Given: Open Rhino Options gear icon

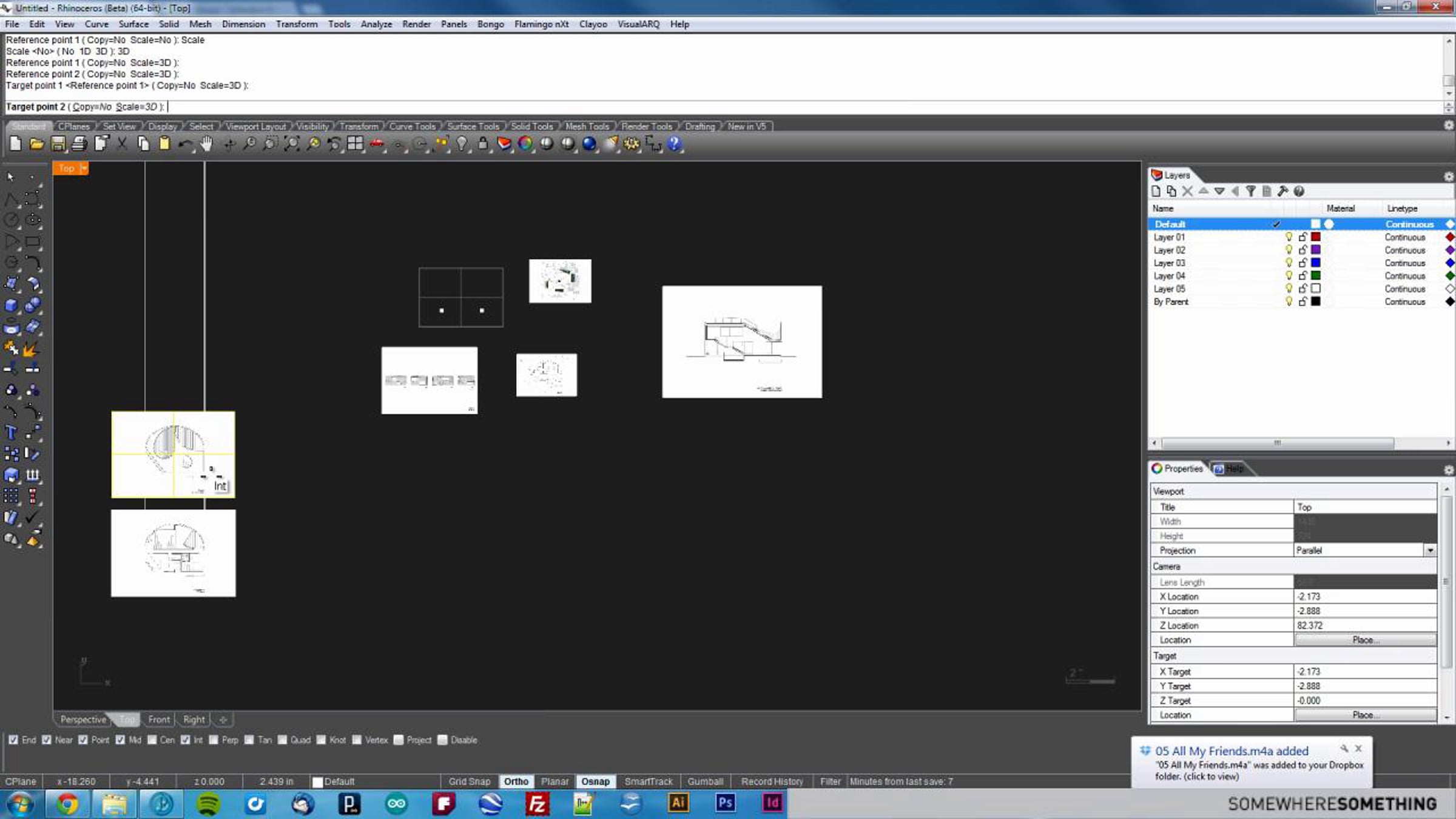Looking at the screenshot, I should (632, 144).
